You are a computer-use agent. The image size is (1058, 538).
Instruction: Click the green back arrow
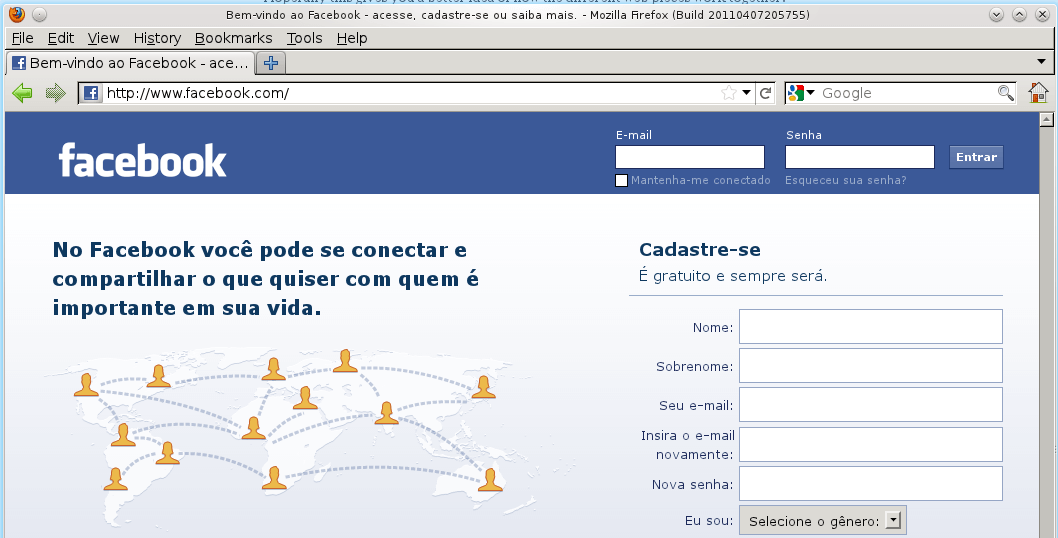click(x=22, y=93)
